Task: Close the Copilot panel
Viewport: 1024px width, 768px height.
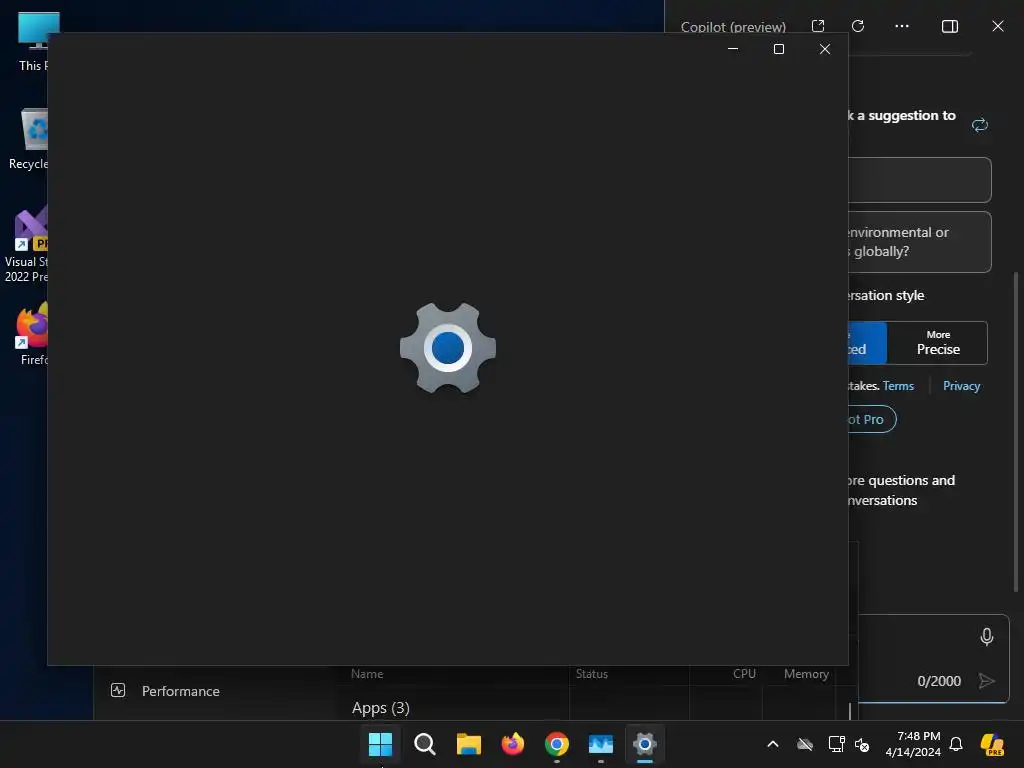Action: click(998, 26)
